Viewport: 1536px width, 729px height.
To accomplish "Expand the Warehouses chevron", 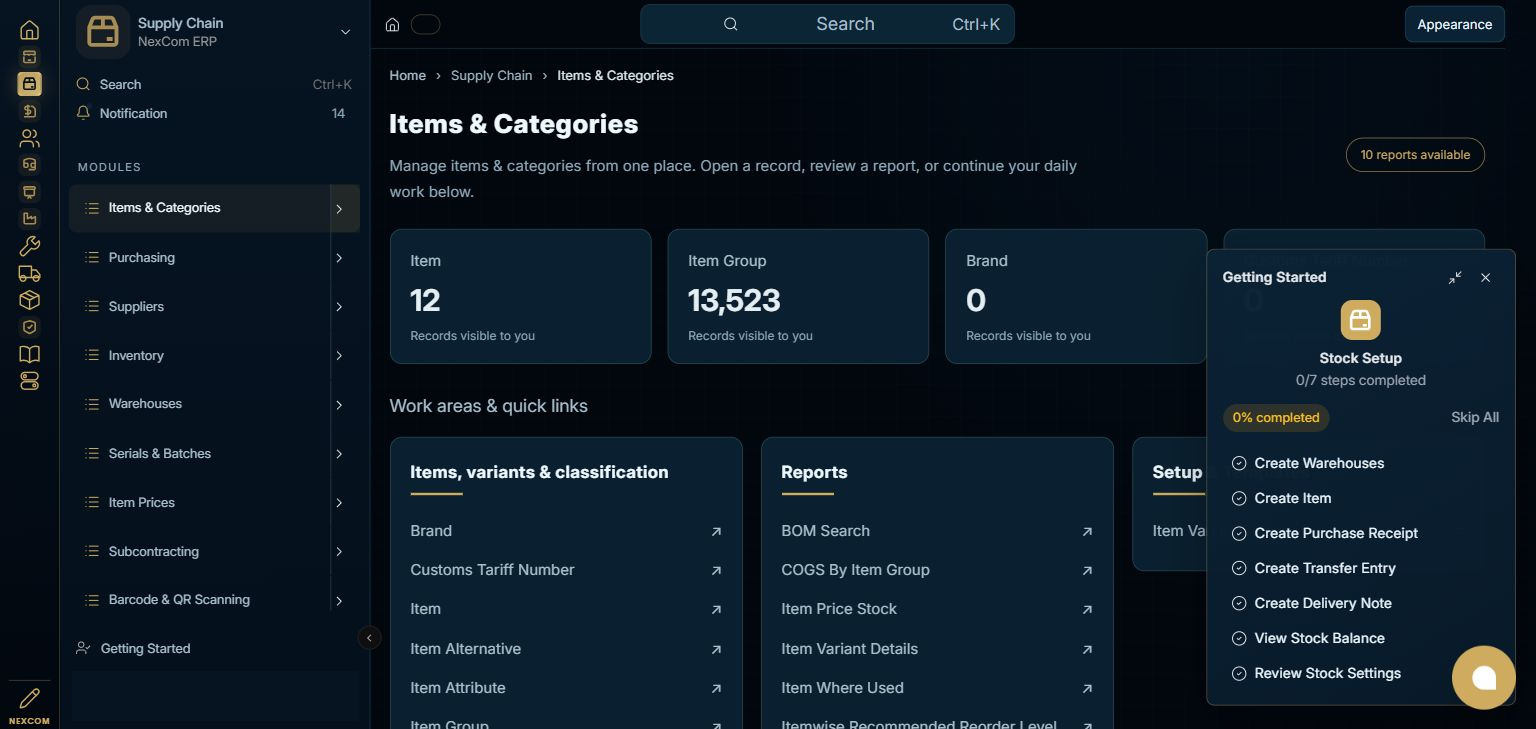I will tap(339, 405).
